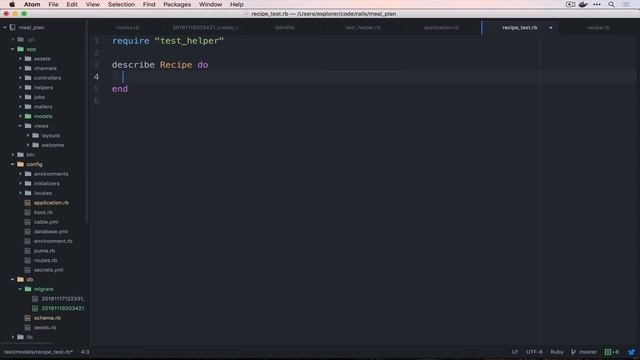Click the blue bird icon in status bar
Image resolution: width=640 pixels, height=360 pixels.
631,352
